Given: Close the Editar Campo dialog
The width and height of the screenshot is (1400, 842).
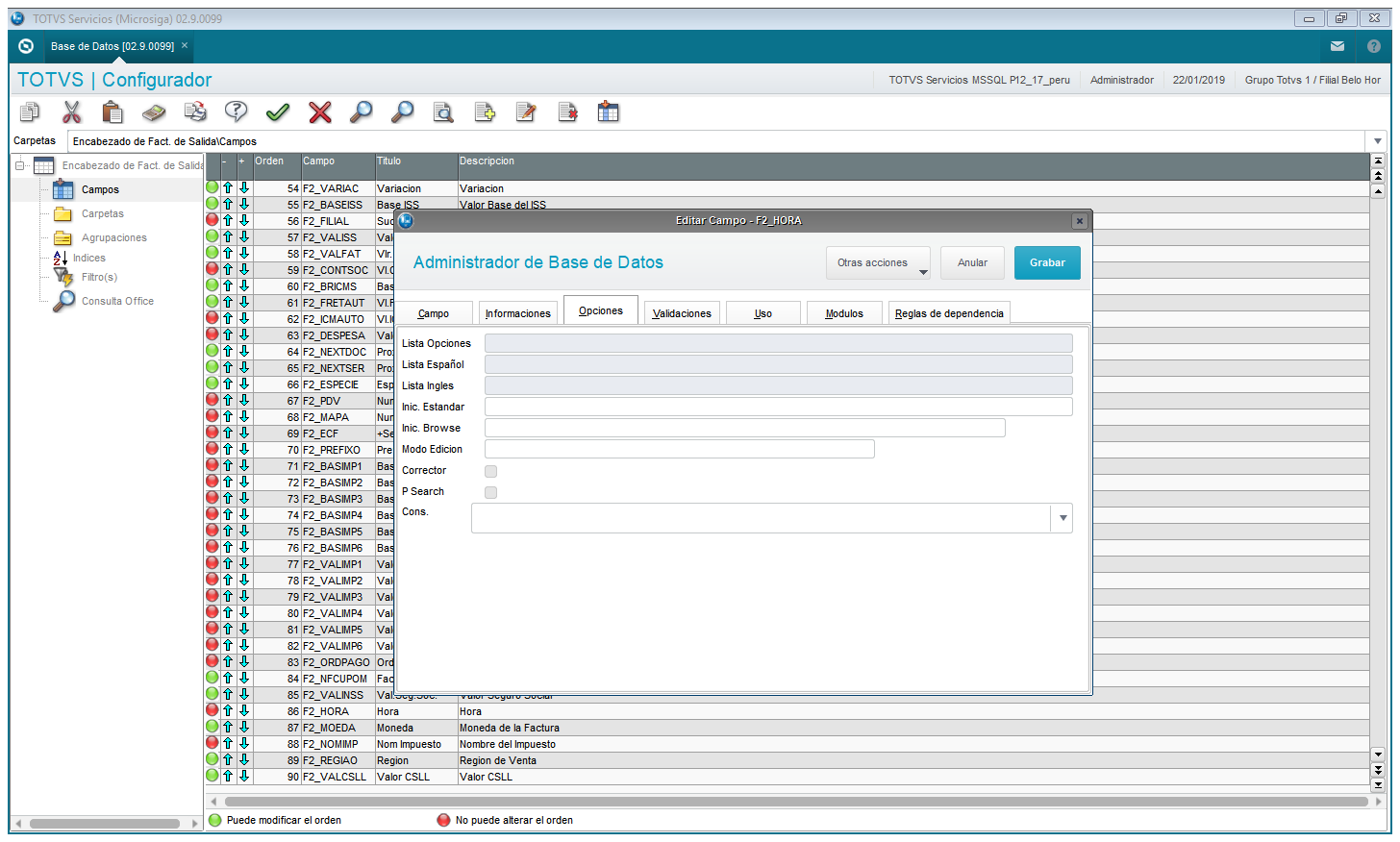Looking at the screenshot, I should click(x=1080, y=221).
